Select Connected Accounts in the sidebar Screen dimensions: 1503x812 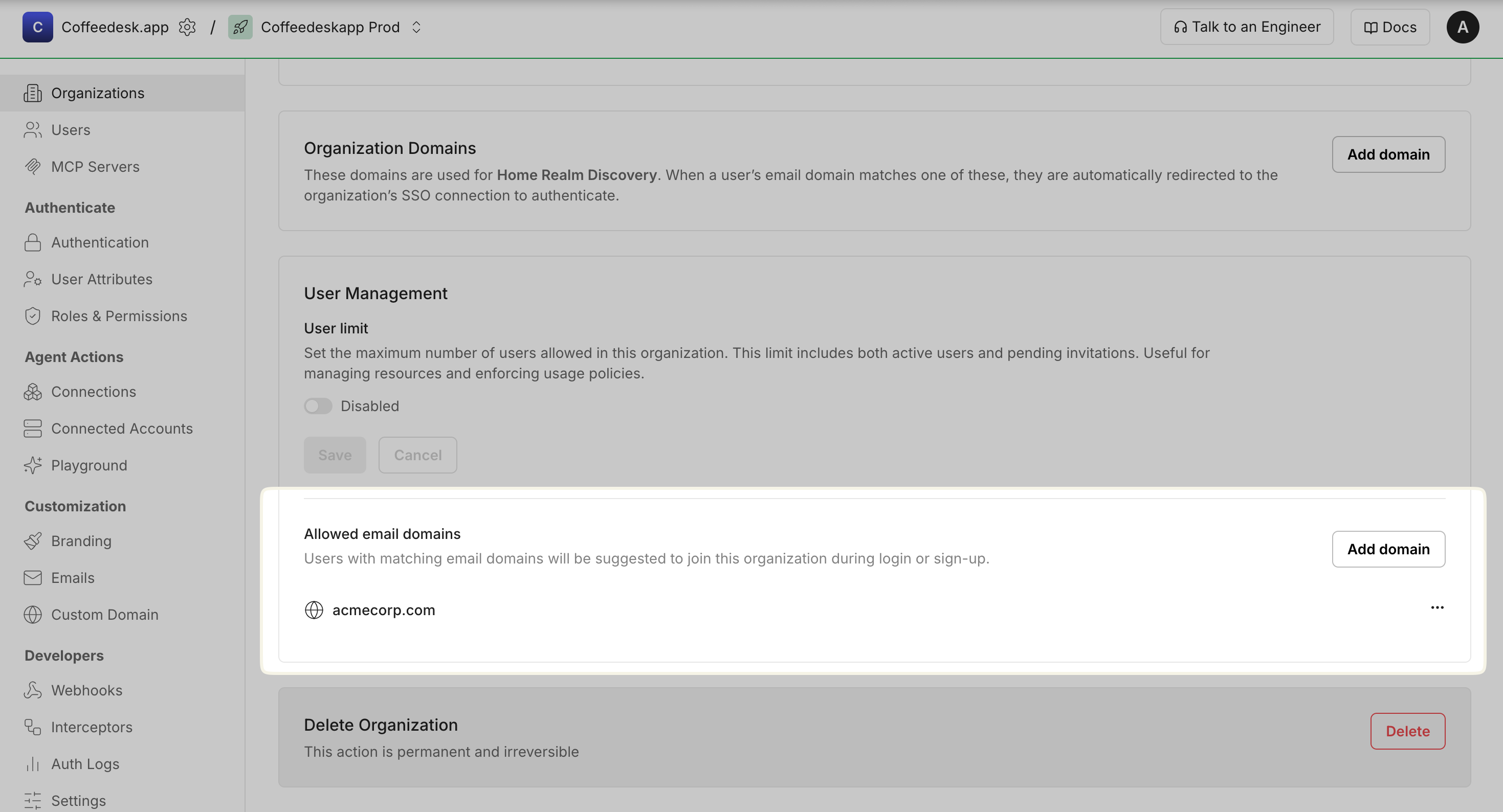point(121,428)
